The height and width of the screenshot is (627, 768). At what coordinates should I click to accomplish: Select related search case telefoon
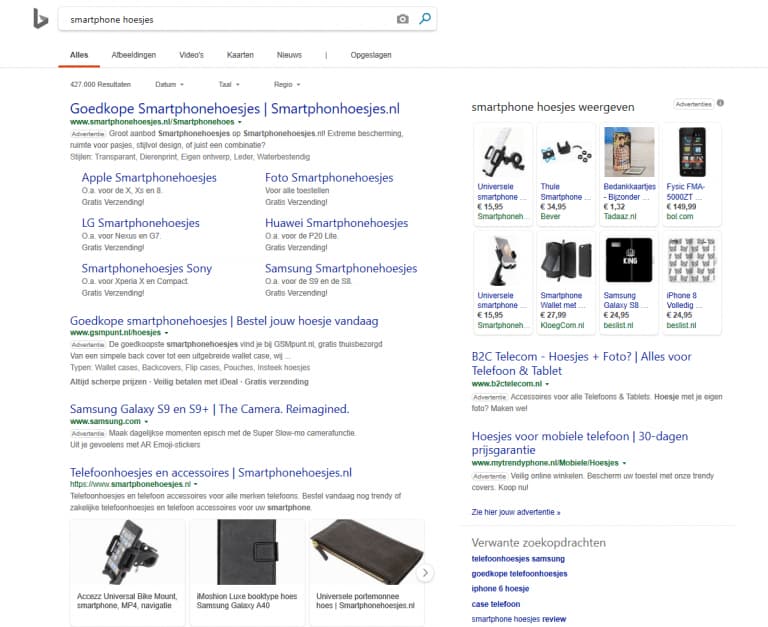pyautogui.click(x=496, y=604)
